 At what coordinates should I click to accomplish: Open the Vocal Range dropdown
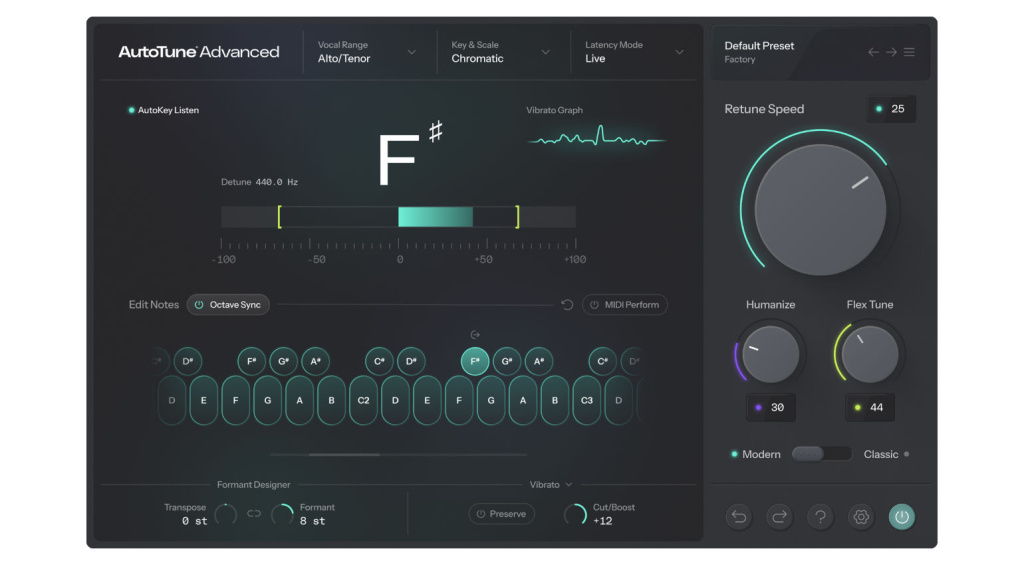tap(366, 52)
